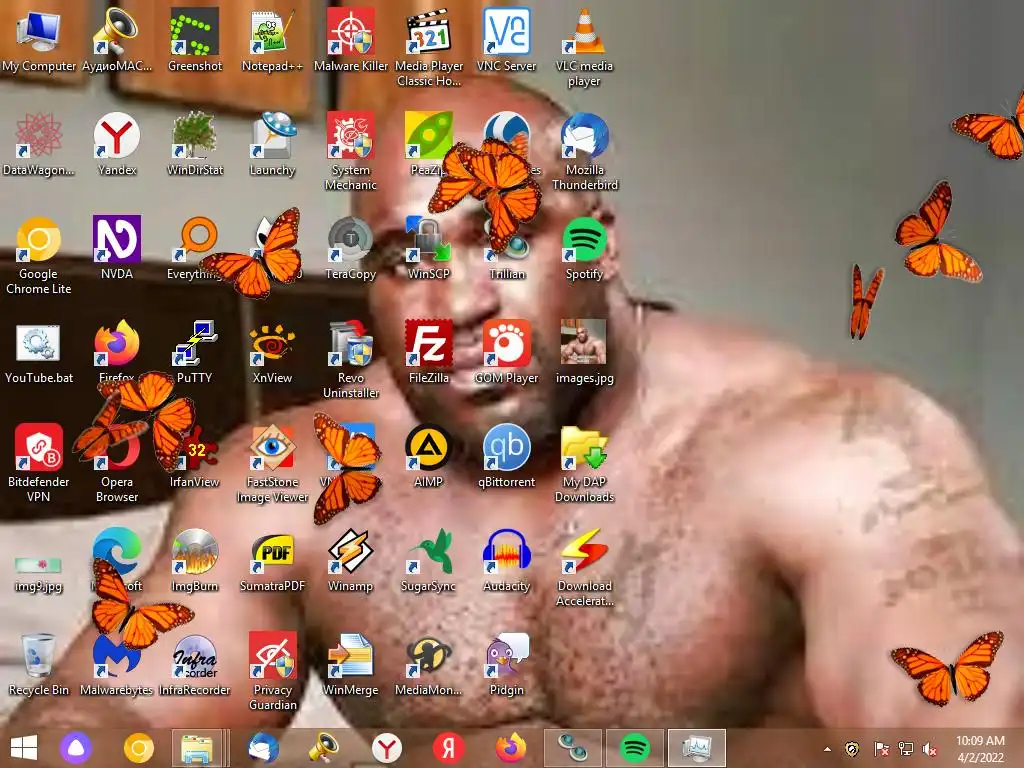The image size is (1024, 768).
Task: Open the Windows Start menu
Action: point(24,748)
